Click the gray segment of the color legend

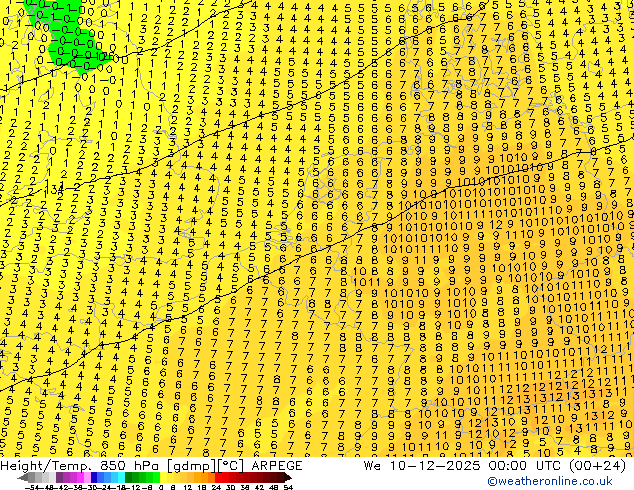[38, 477]
